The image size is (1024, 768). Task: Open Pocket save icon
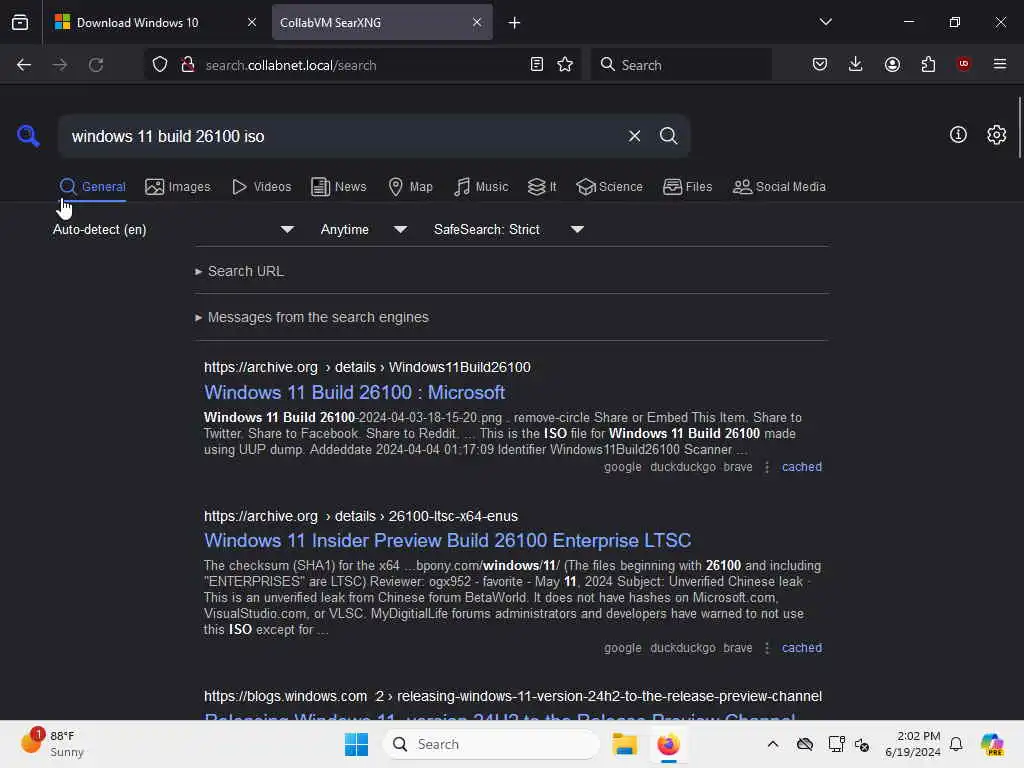point(820,64)
